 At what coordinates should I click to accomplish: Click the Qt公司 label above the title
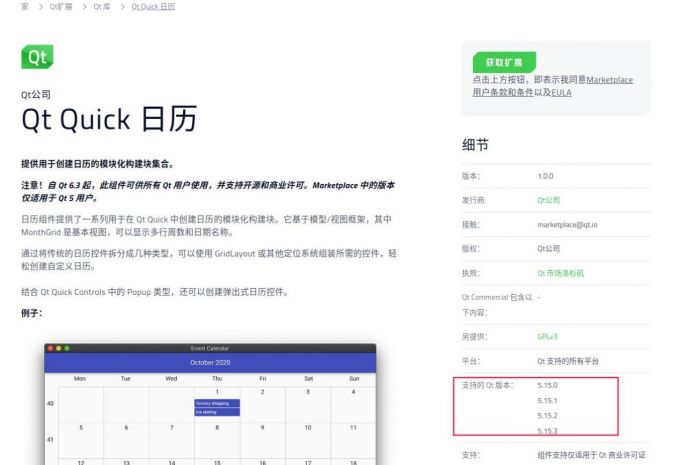(36, 95)
